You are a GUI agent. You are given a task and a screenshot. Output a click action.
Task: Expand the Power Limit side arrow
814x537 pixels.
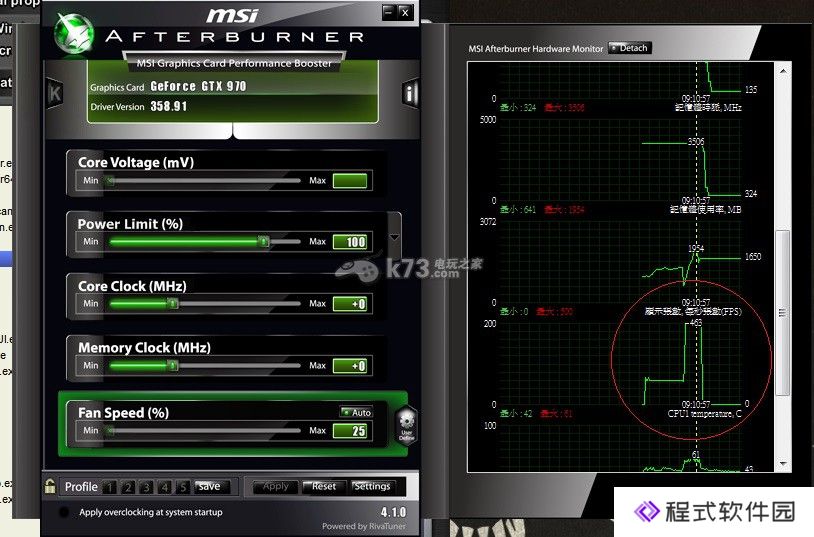(395, 237)
